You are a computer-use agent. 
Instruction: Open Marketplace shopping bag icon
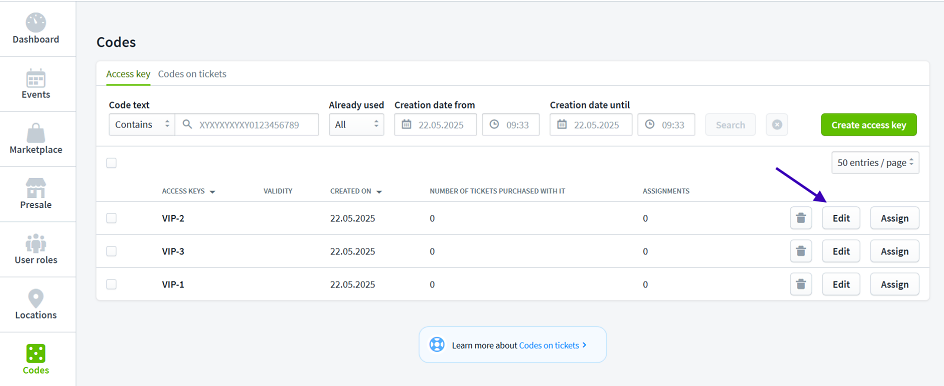[36, 133]
